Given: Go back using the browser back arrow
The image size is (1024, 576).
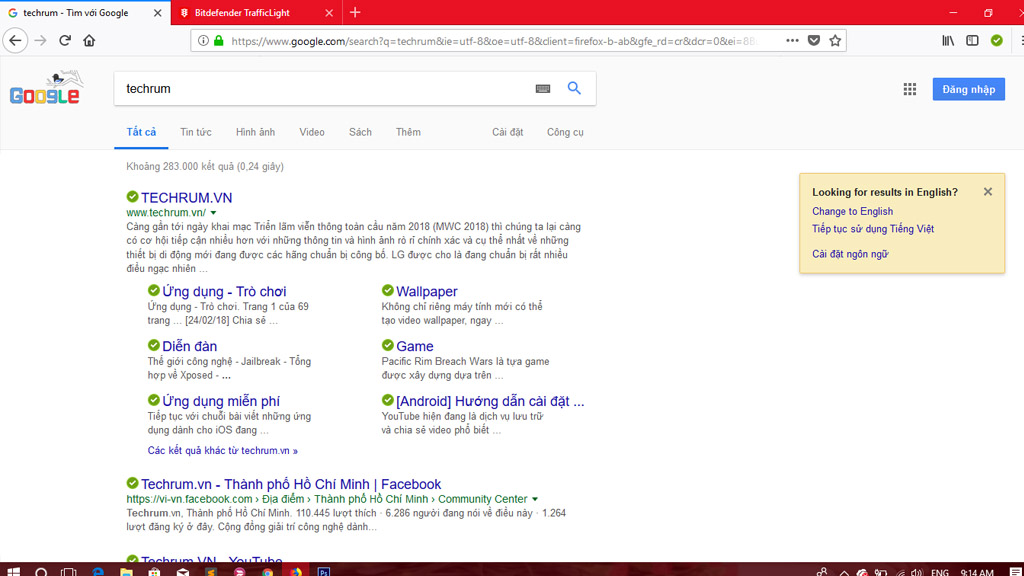Looking at the screenshot, I should (15, 40).
